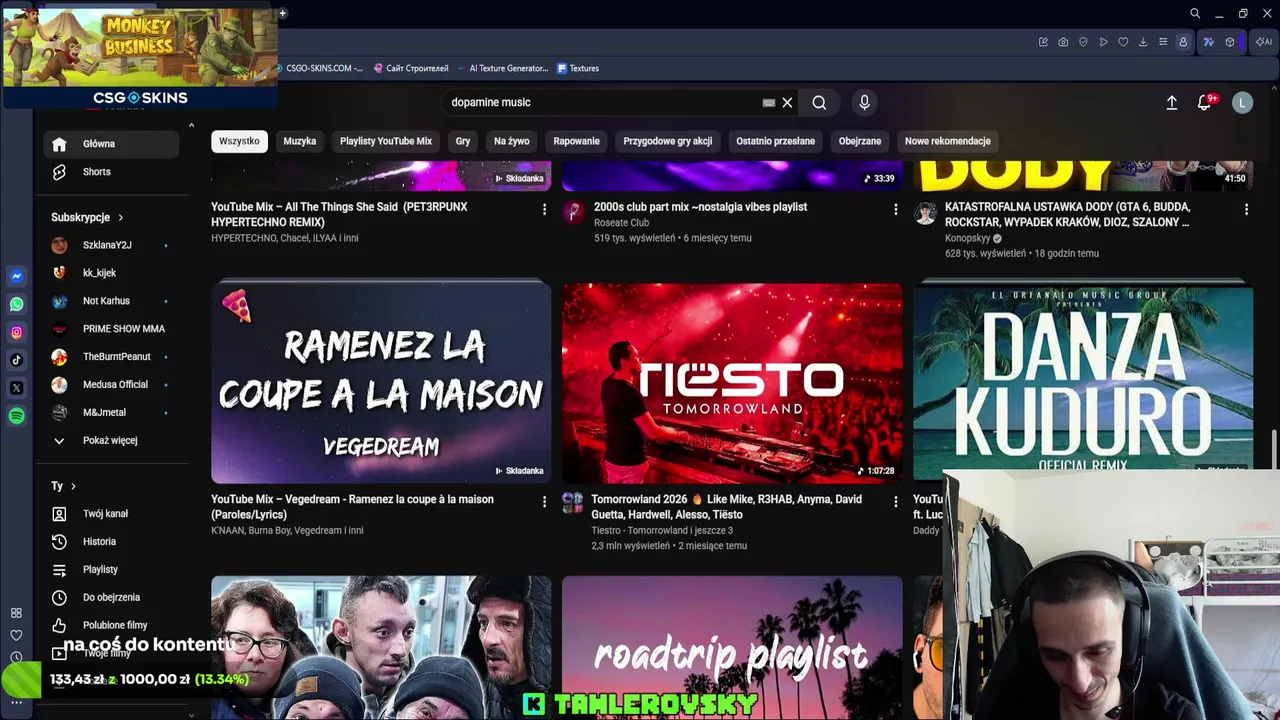This screenshot has height=720, width=1280.
Task: Select the Przygodowe gry akcji chip
Action: (668, 141)
